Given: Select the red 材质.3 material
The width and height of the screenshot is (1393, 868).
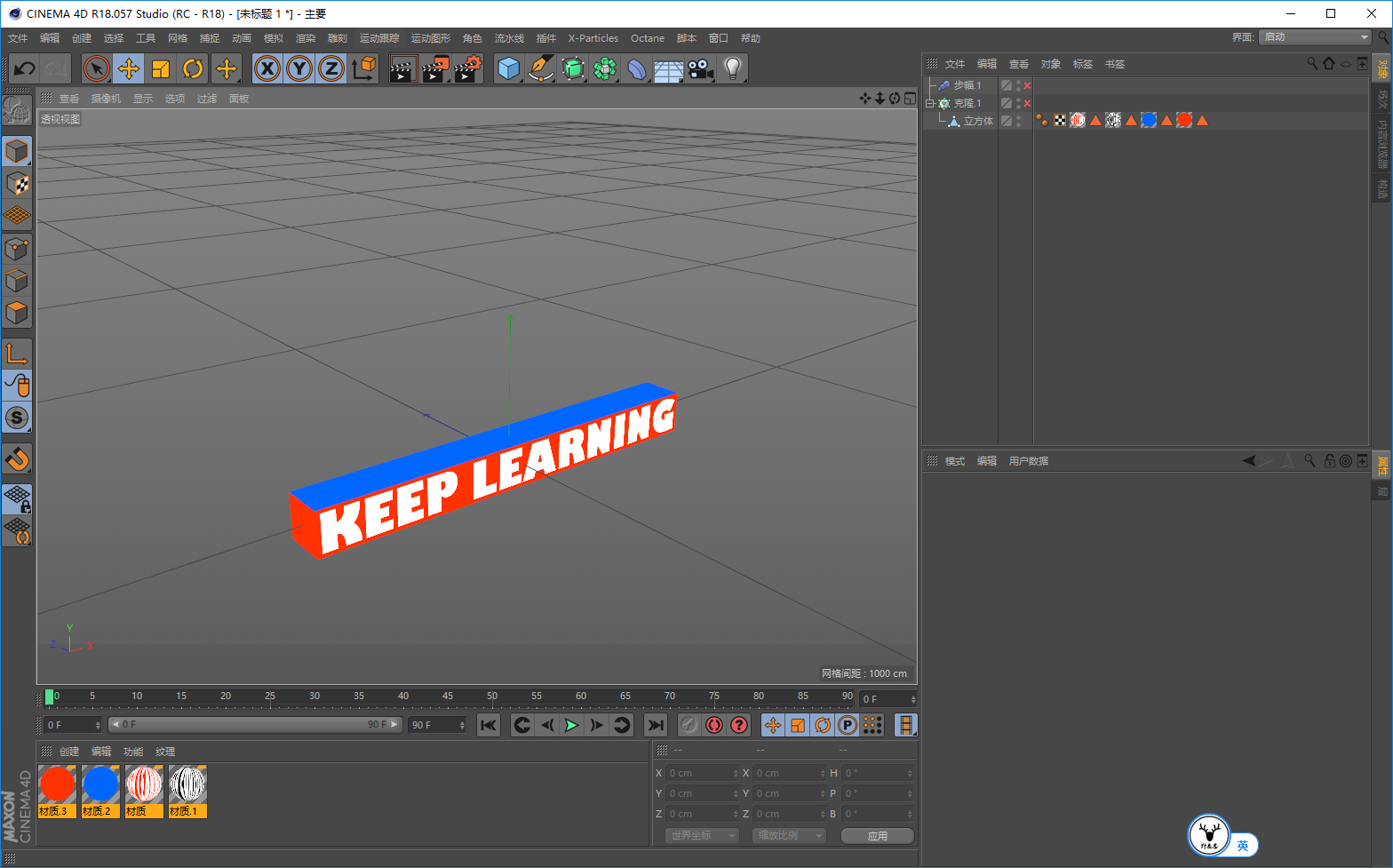Looking at the screenshot, I should 57,792.
